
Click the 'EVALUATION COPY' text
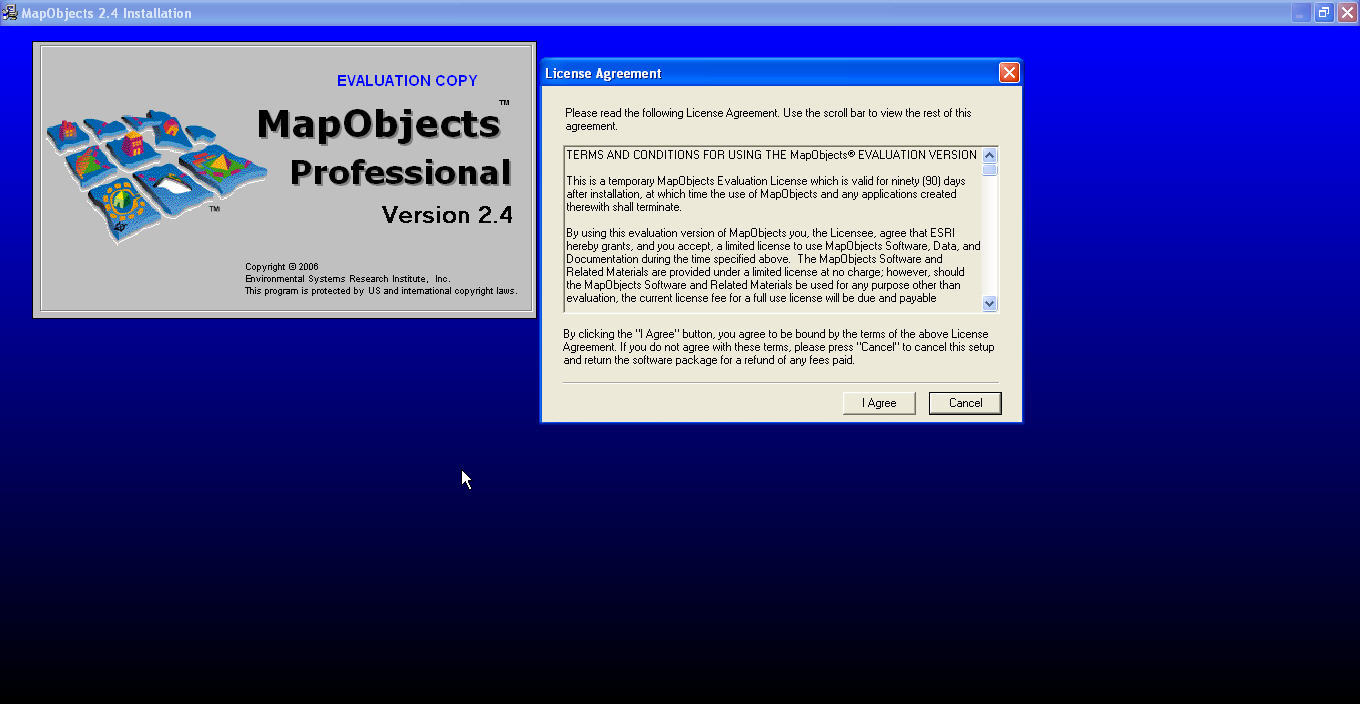coord(407,81)
